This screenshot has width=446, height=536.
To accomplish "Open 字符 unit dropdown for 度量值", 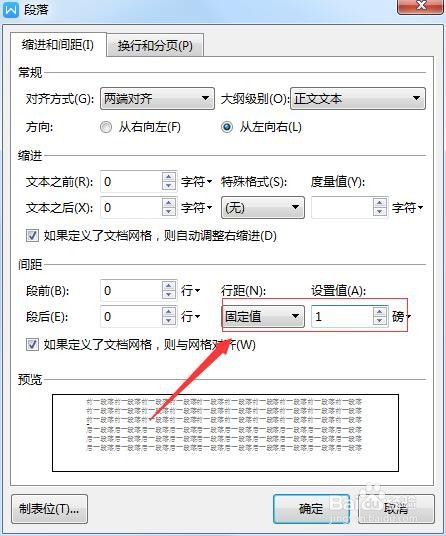I will point(407,207).
